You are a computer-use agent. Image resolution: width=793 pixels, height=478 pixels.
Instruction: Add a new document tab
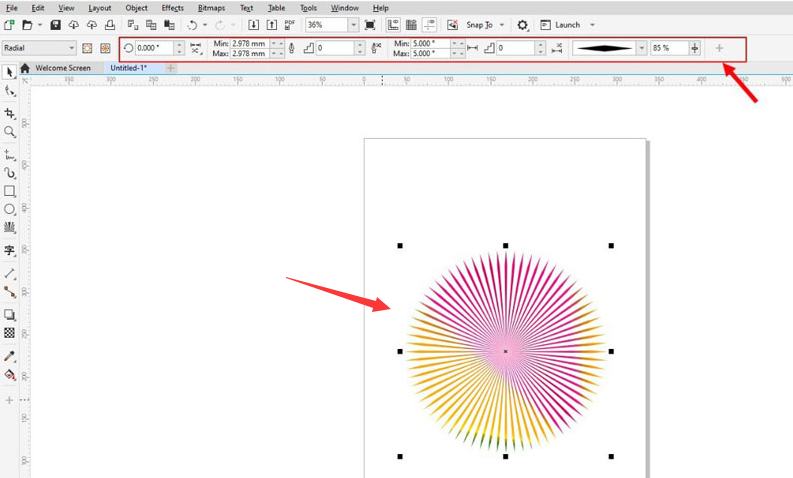(171, 68)
